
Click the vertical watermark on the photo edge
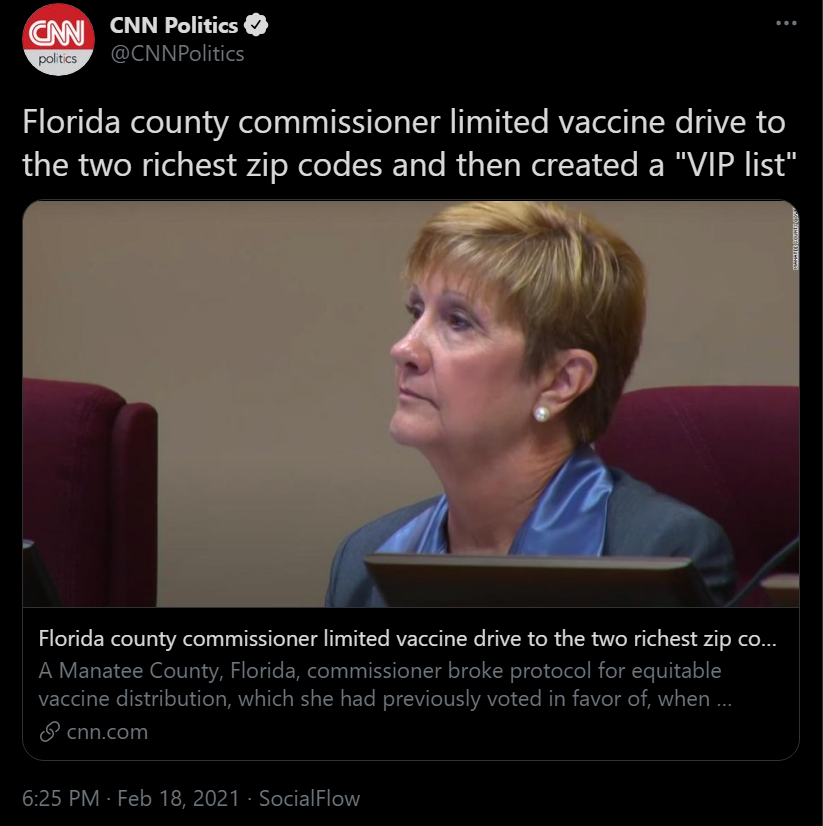(794, 238)
